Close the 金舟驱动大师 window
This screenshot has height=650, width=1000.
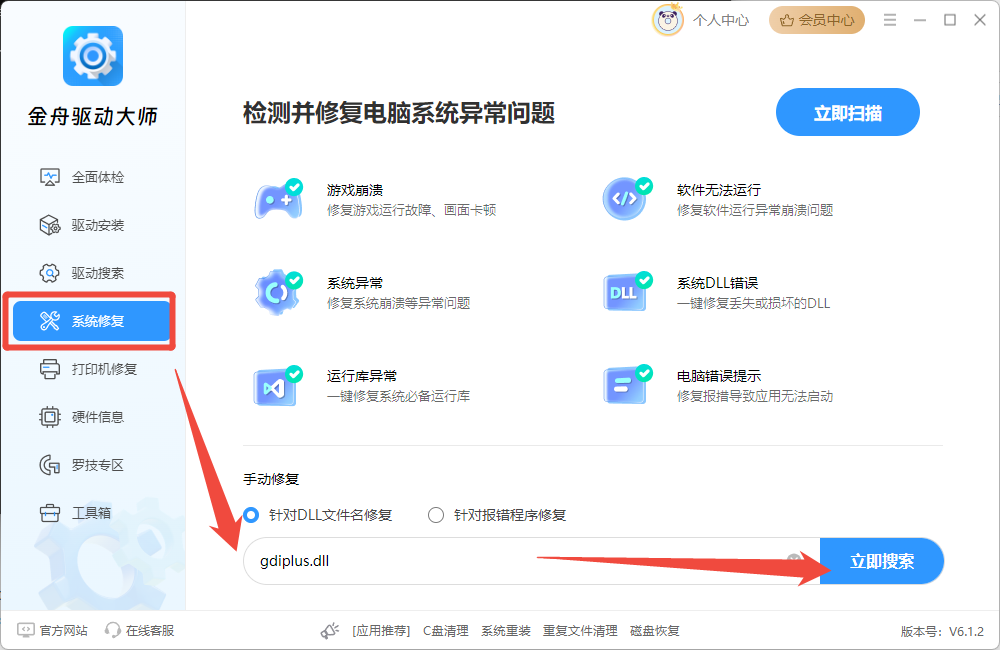tap(980, 20)
